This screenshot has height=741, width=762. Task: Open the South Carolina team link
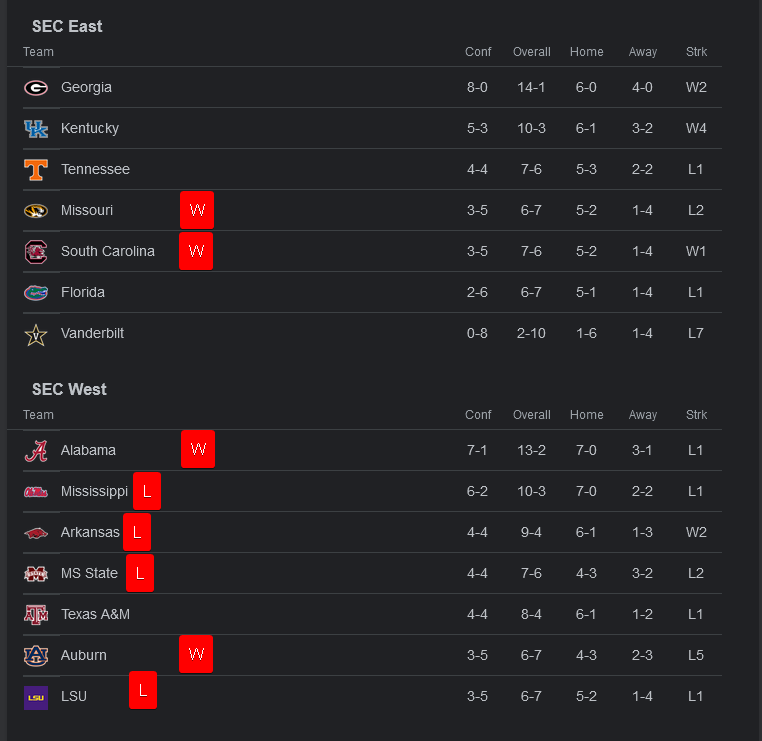[x=107, y=251]
